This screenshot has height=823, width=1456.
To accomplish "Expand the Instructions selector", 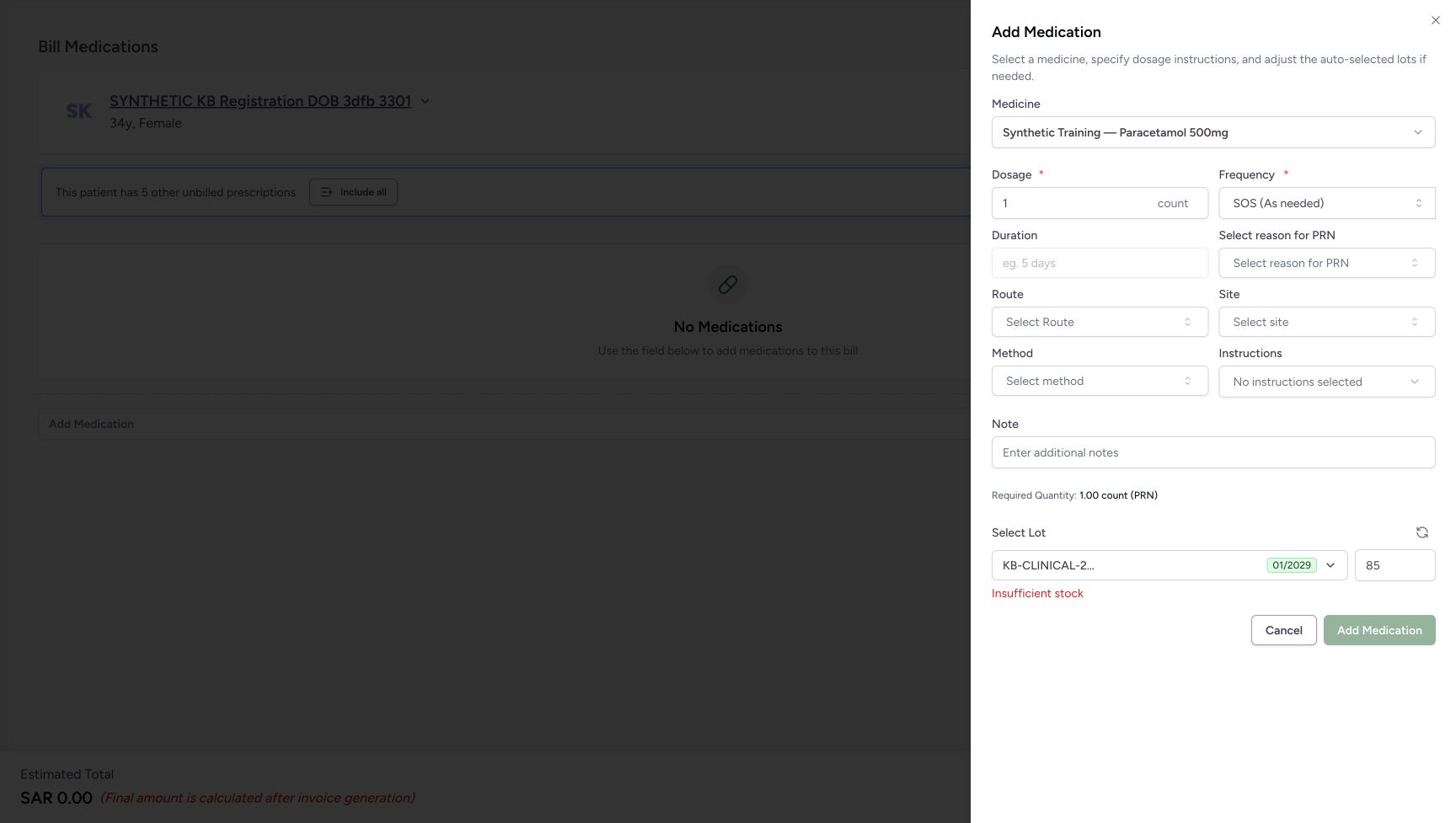I will (x=1326, y=382).
